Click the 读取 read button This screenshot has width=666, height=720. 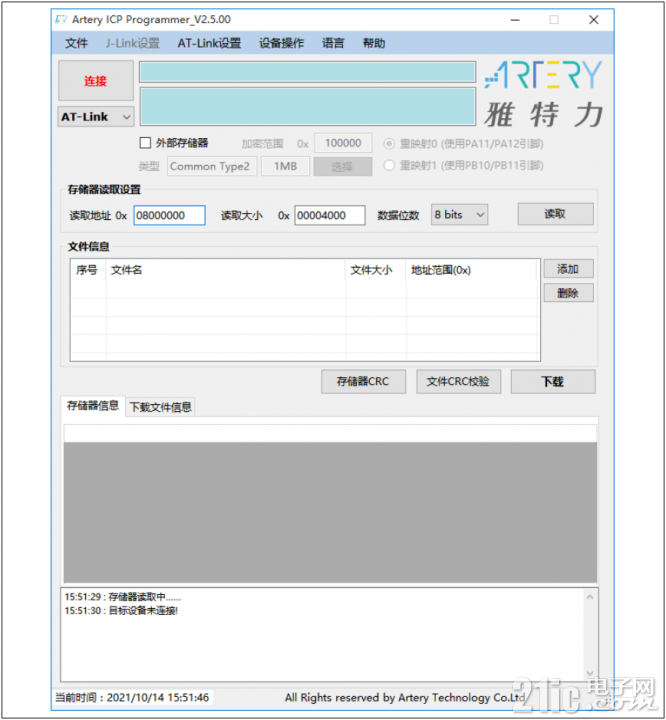click(x=555, y=214)
